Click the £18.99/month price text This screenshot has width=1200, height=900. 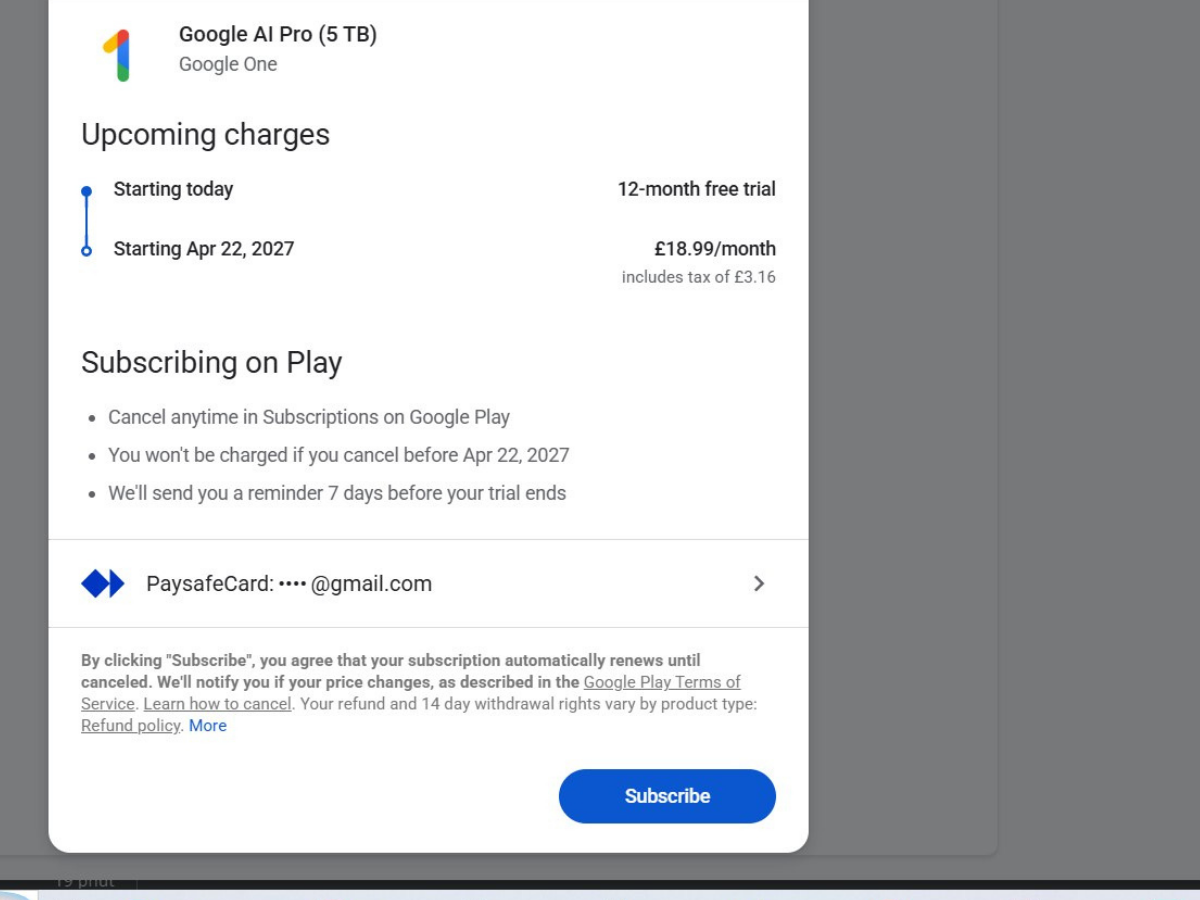715,249
